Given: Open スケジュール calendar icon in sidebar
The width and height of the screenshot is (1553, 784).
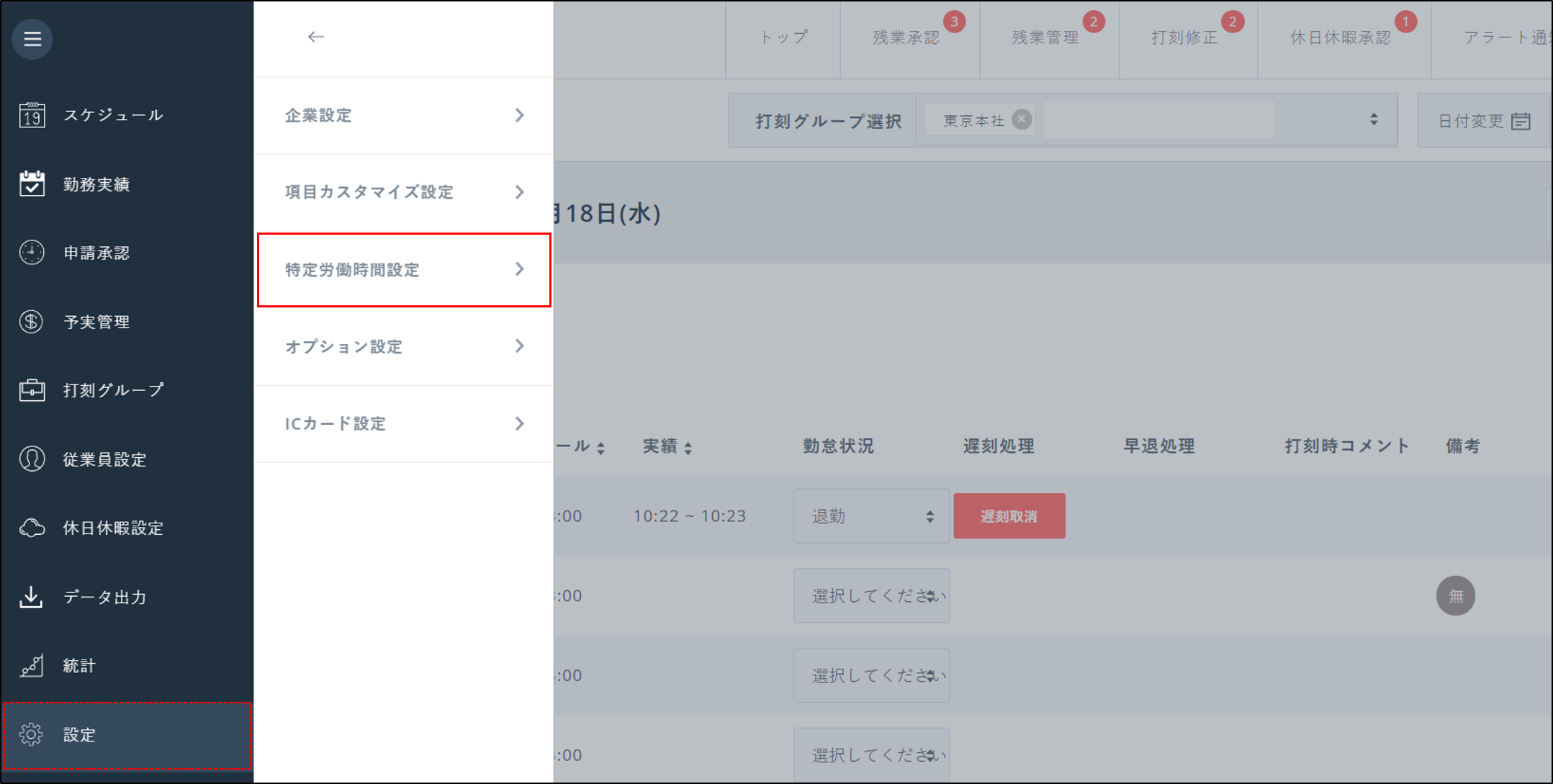Looking at the screenshot, I should pos(32,115).
